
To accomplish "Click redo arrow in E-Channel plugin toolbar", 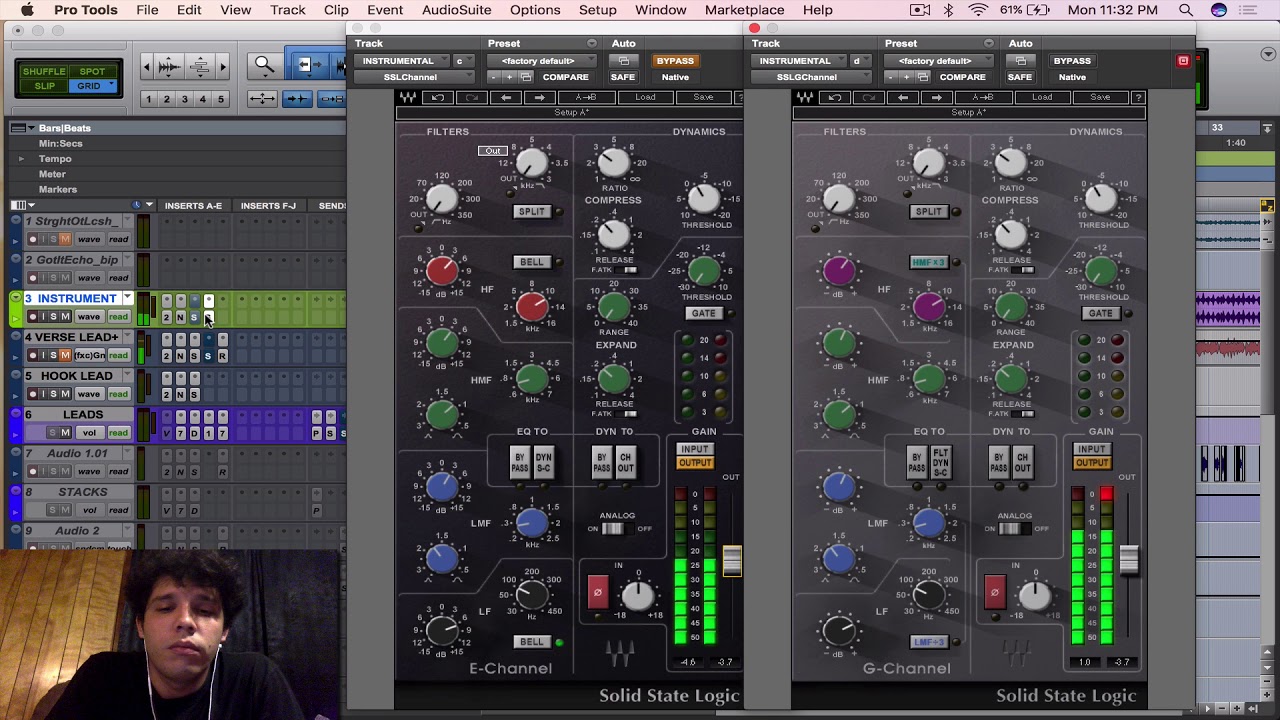I will pyautogui.click(x=472, y=97).
